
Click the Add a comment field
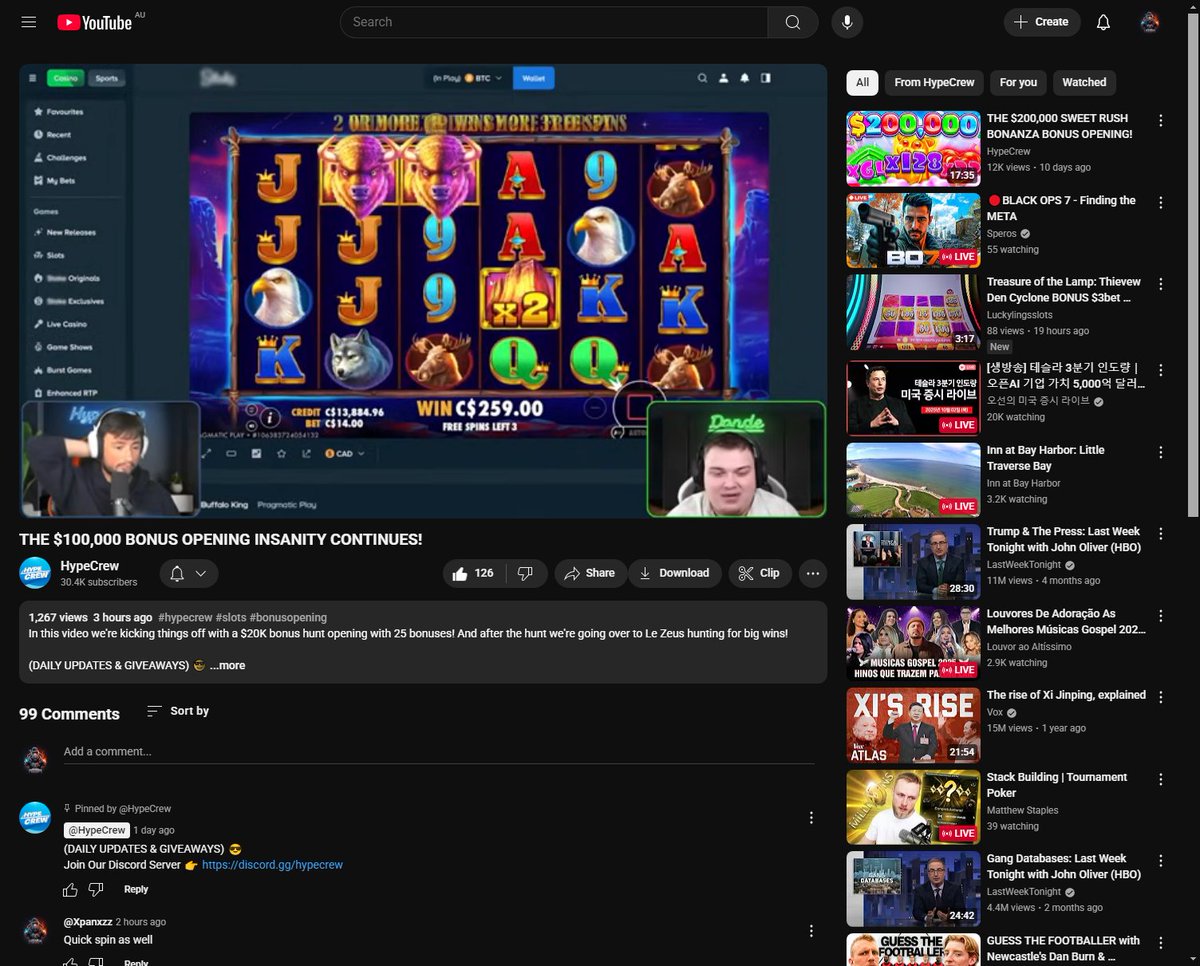click(438, 752)
